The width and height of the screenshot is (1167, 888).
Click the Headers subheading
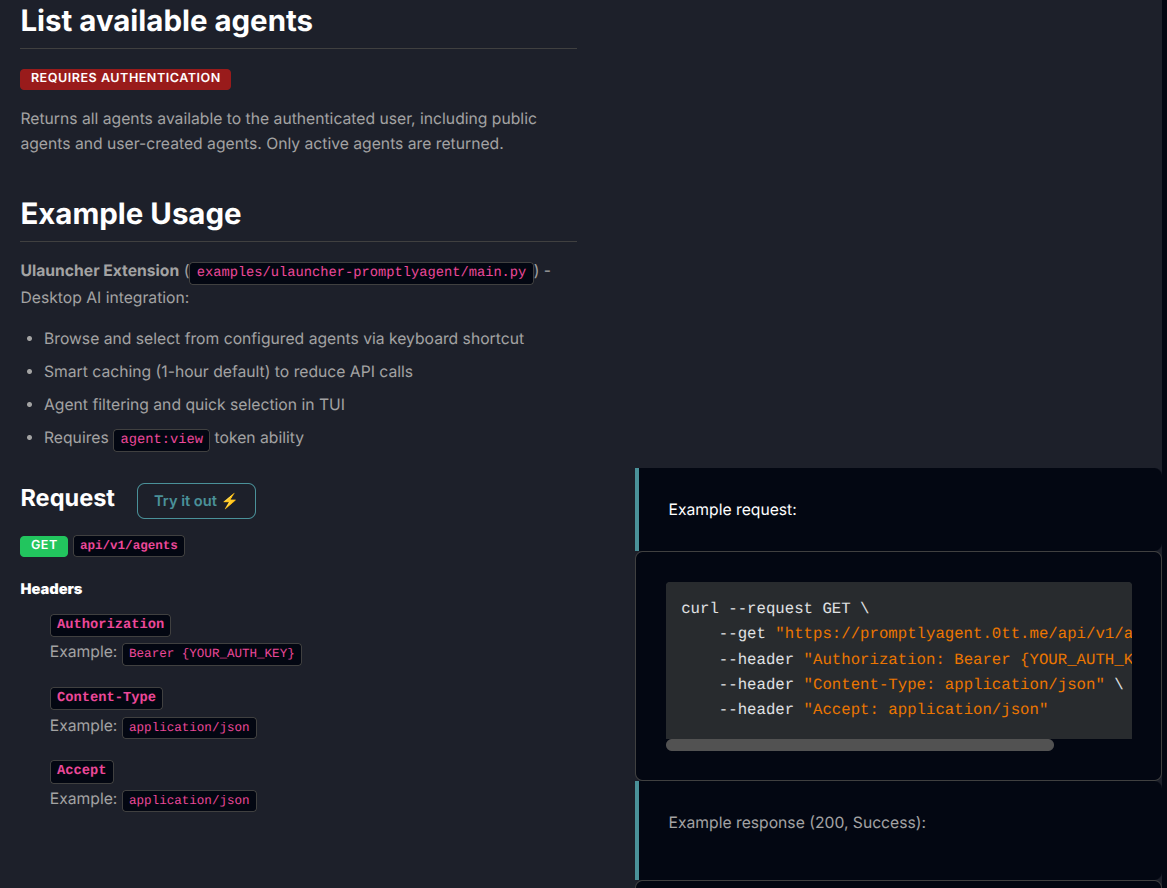(x=51, y=589)
